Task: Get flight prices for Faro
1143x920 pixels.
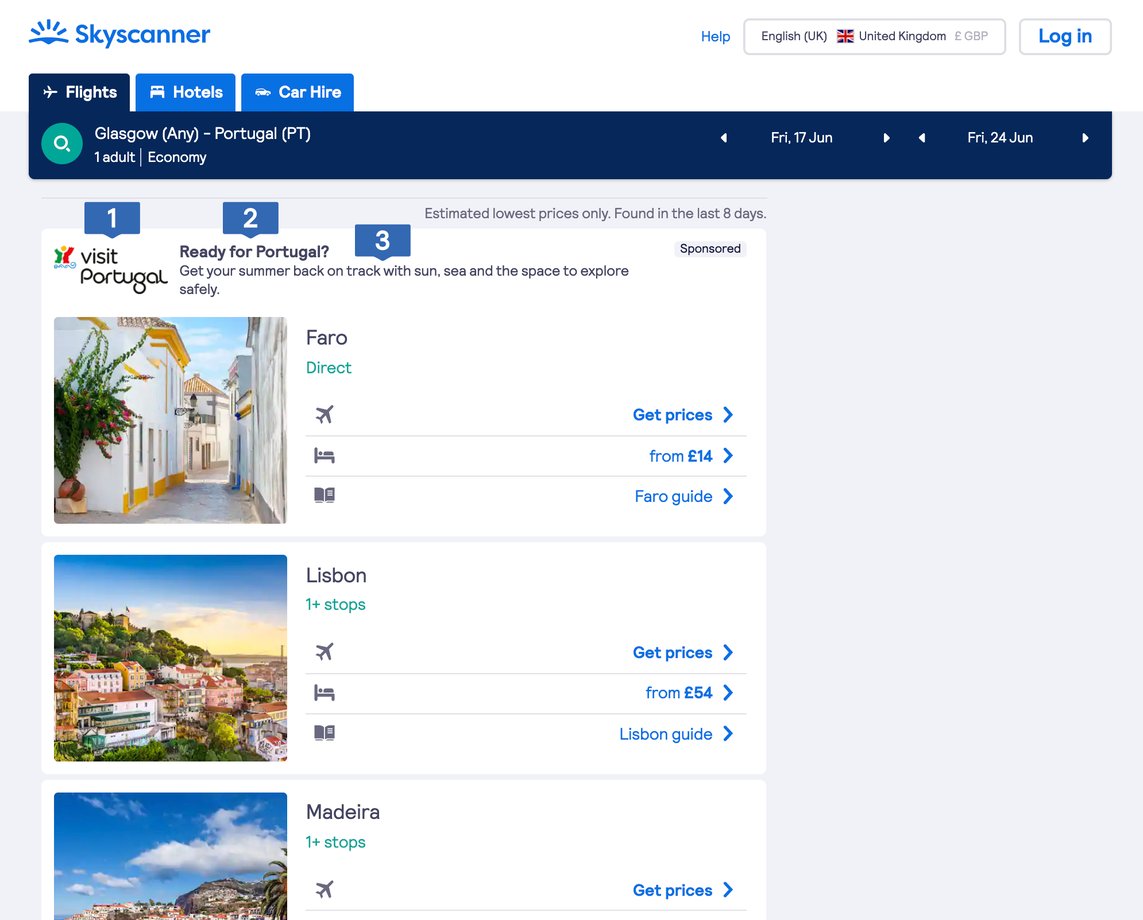Action: pos(672,415)
